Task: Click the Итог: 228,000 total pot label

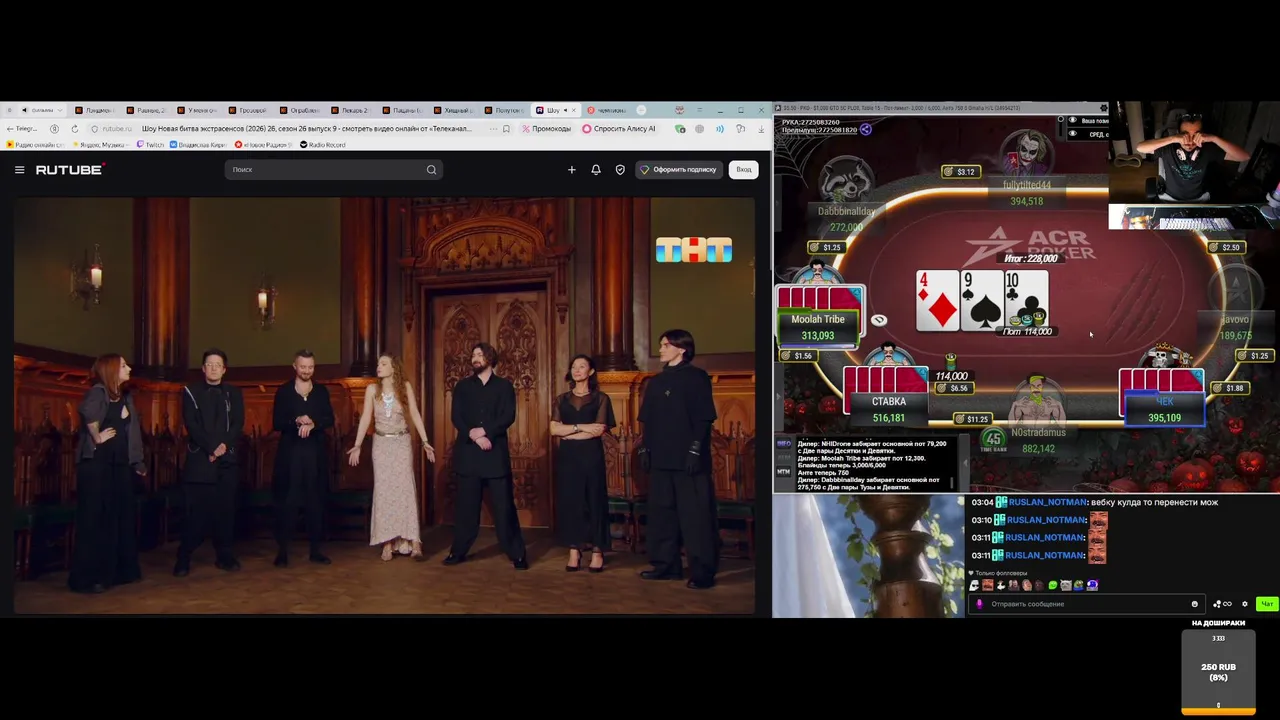Action: point(1031,259)
